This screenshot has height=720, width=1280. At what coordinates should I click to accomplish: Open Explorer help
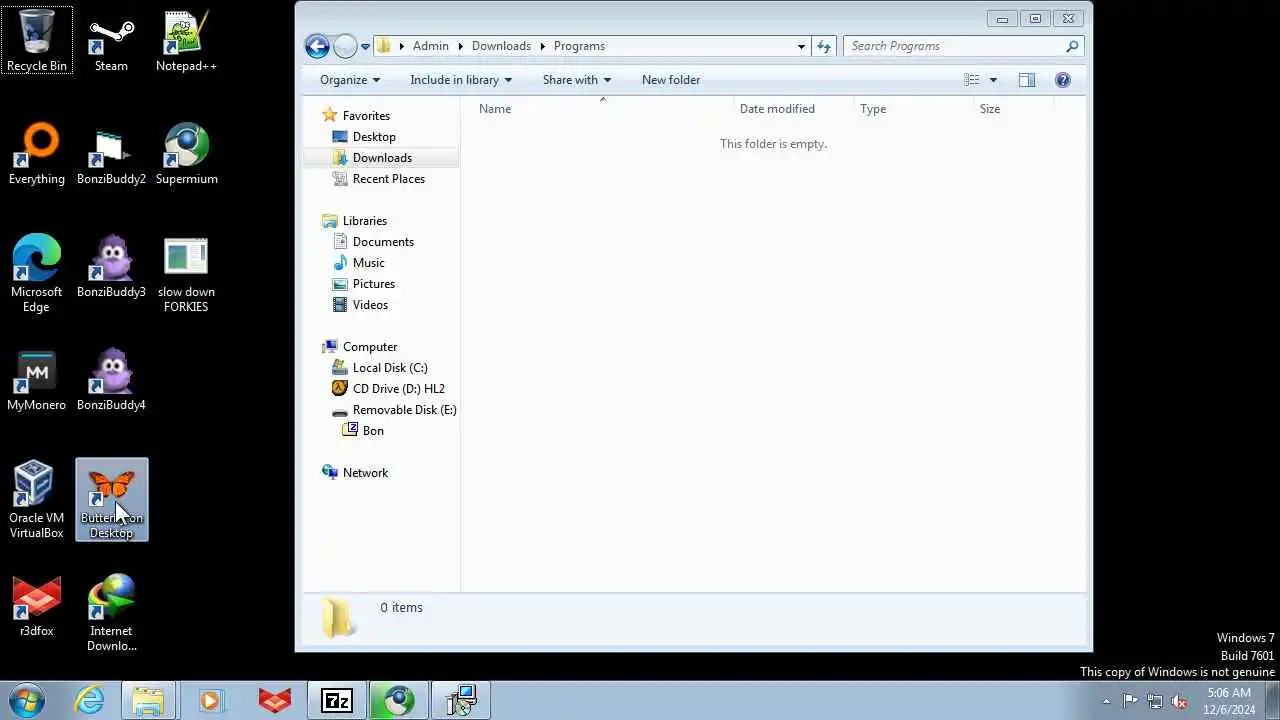coord(1063,80)
